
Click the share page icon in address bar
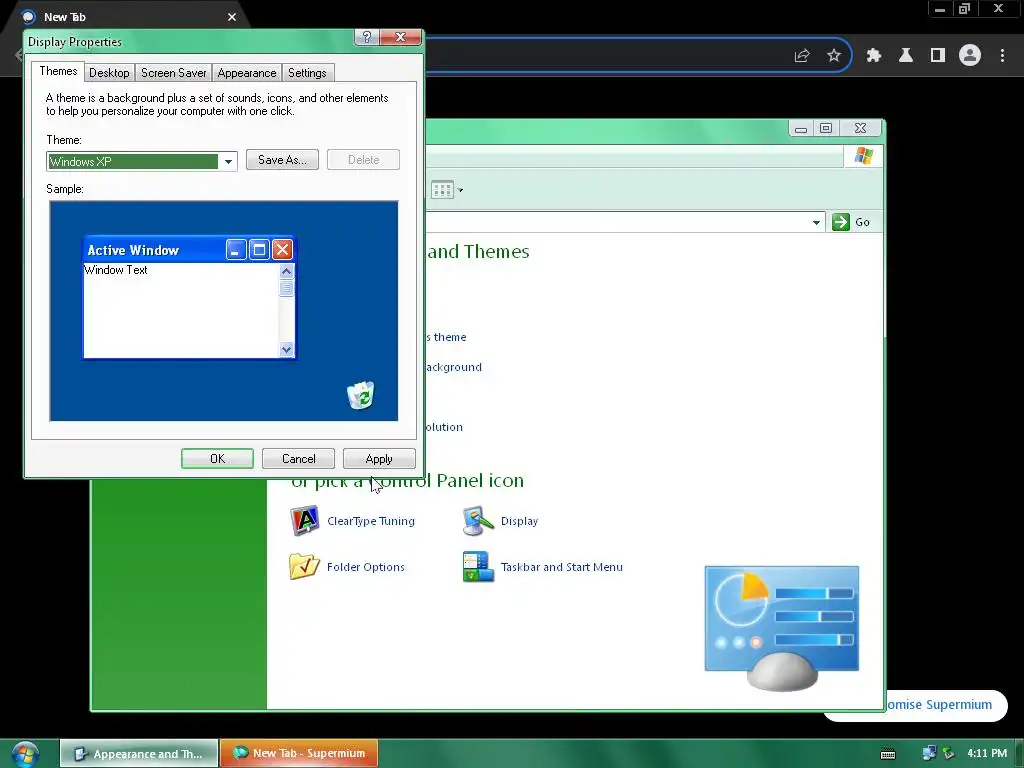[x=802, y=56]
